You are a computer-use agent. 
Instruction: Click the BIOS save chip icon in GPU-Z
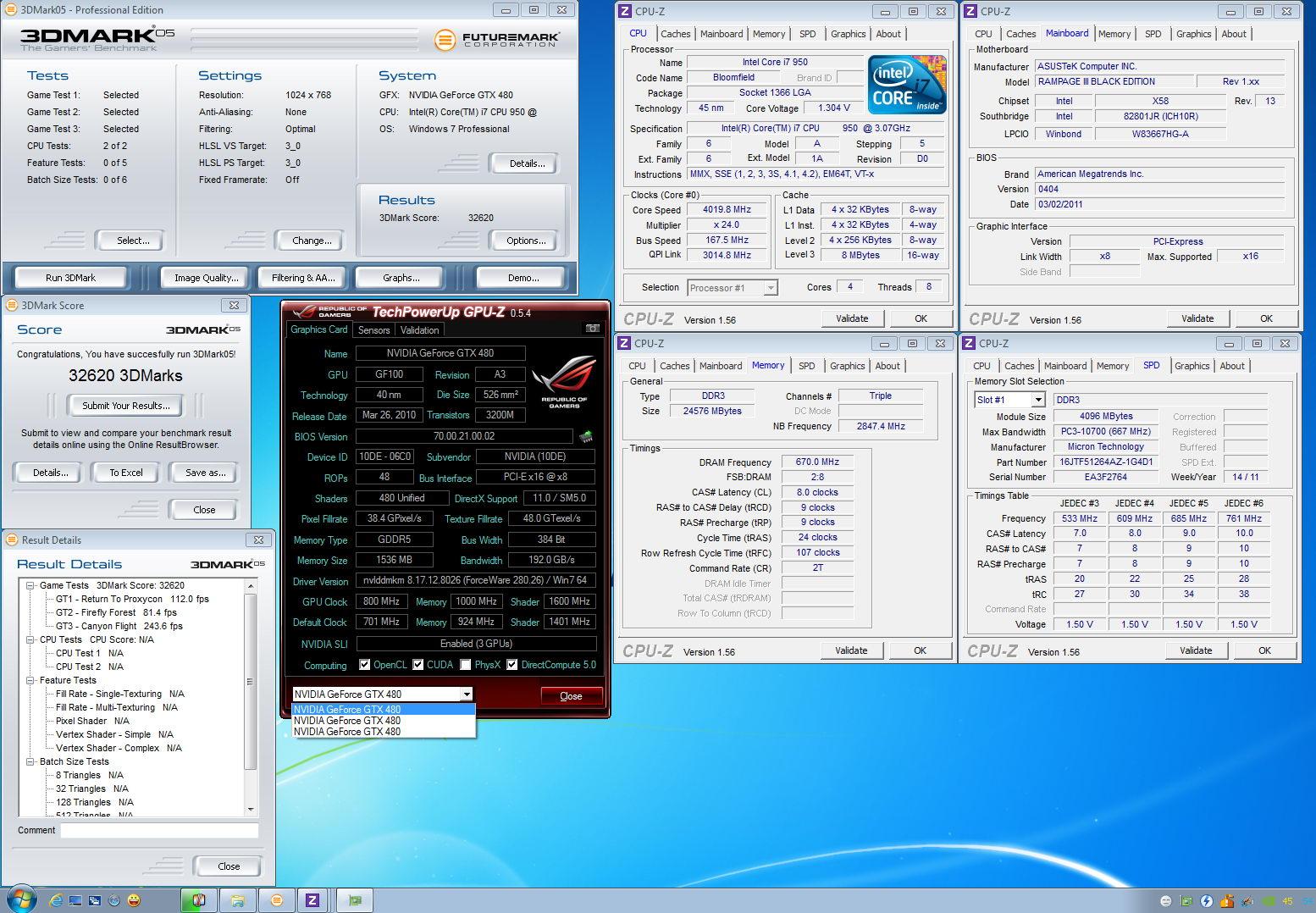click(x=585, y=437)
